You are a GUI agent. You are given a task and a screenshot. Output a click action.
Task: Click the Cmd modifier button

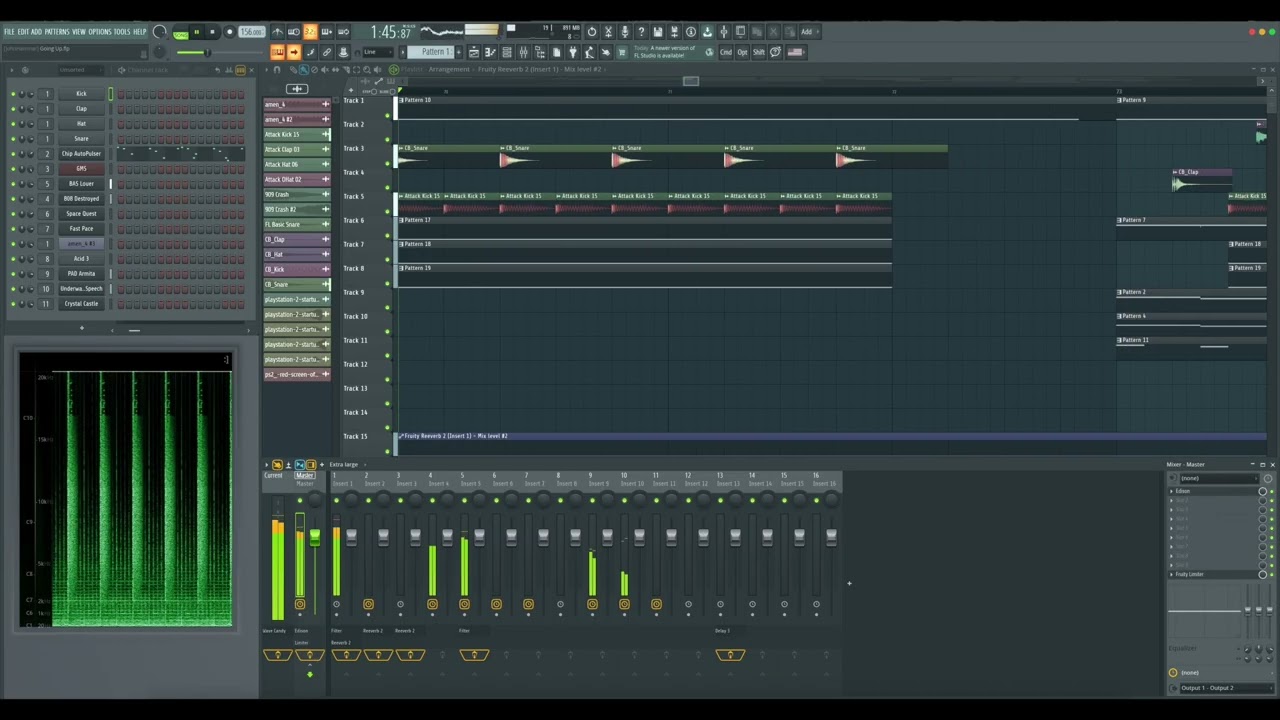(x=725, y=52)
